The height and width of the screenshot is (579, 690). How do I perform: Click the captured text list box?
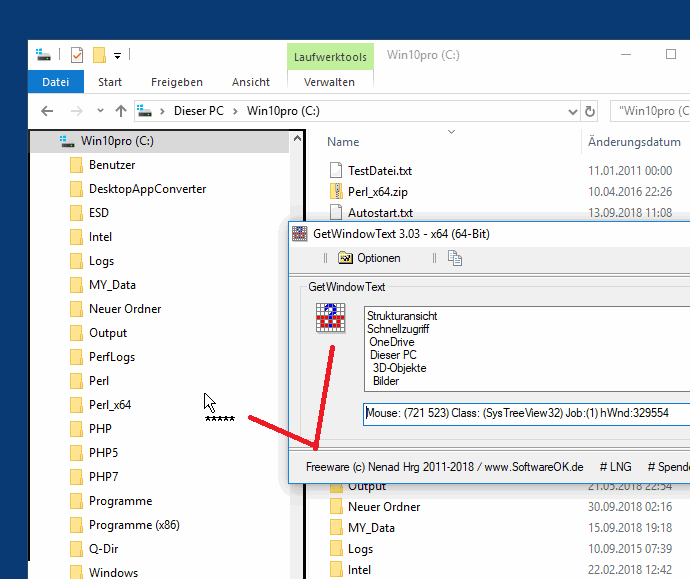coord(527,349)
